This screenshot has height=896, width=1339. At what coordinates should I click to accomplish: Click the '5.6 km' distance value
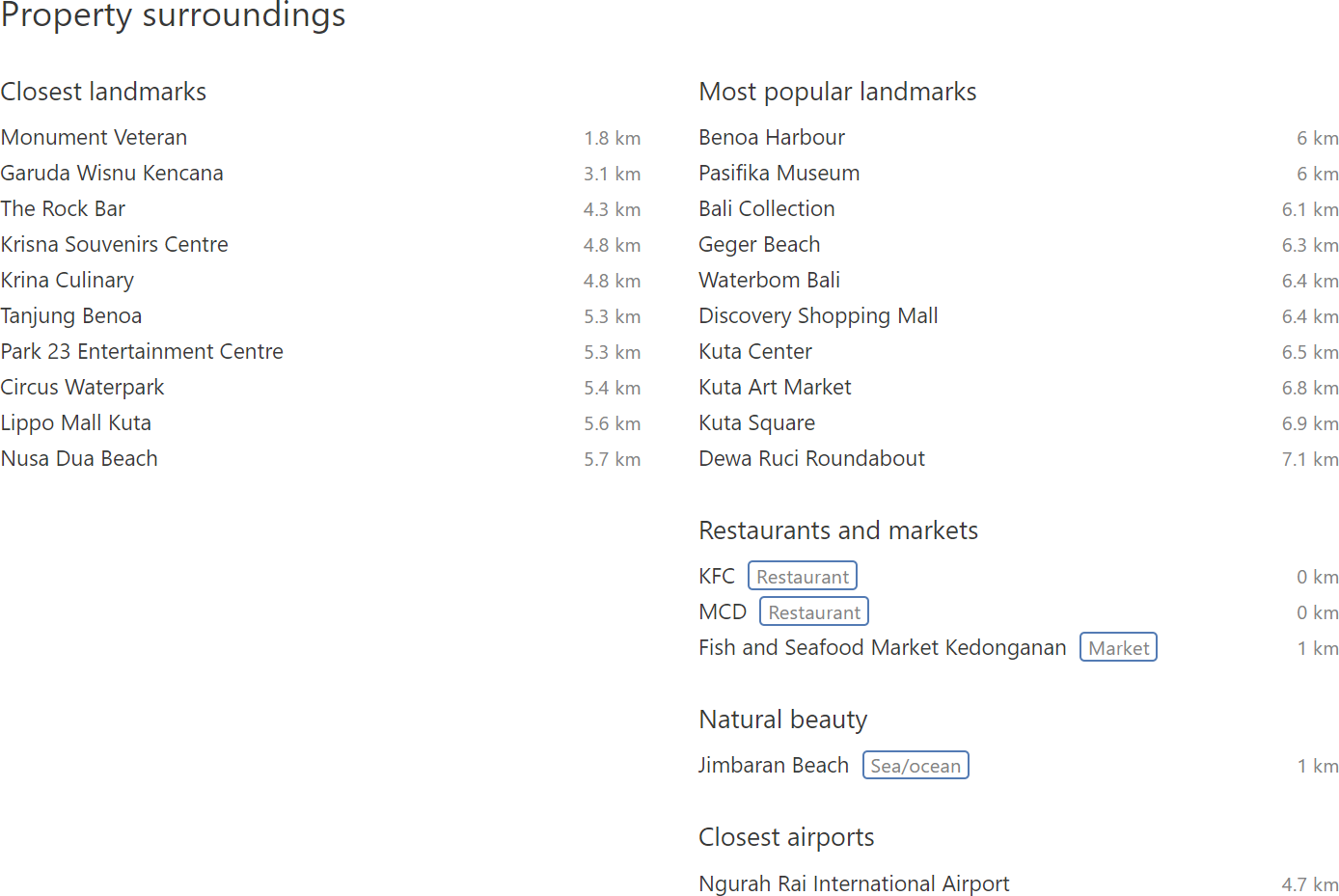[612, 424]
